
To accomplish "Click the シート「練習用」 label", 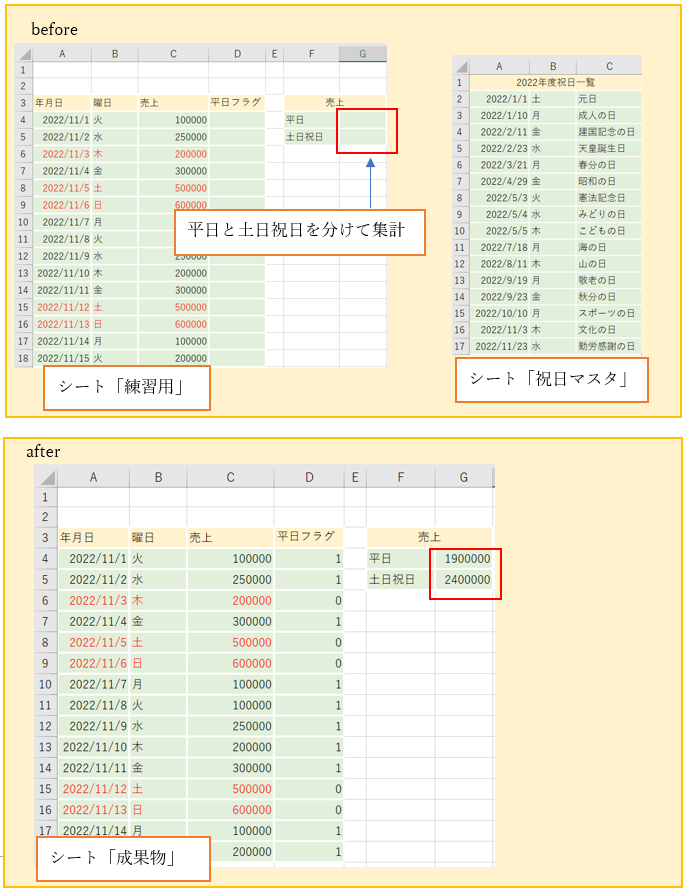I will [126, 388].
